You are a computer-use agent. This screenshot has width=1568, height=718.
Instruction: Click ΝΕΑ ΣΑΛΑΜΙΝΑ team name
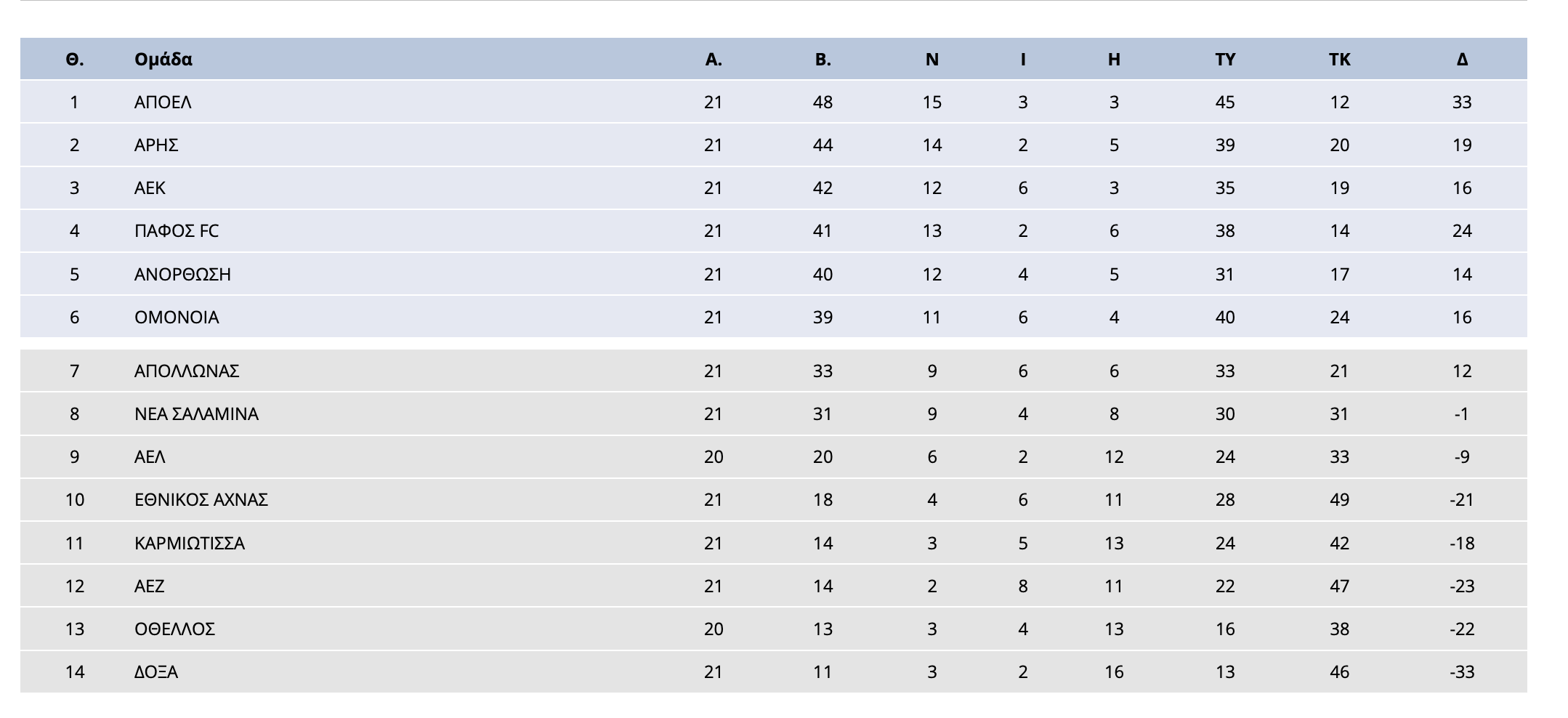click(196, 414)
